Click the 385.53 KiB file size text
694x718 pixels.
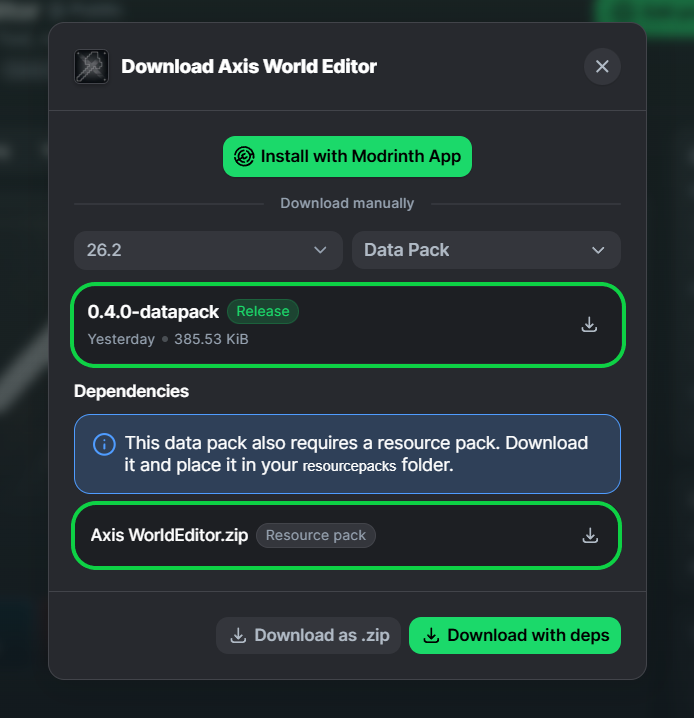(211, 339)
